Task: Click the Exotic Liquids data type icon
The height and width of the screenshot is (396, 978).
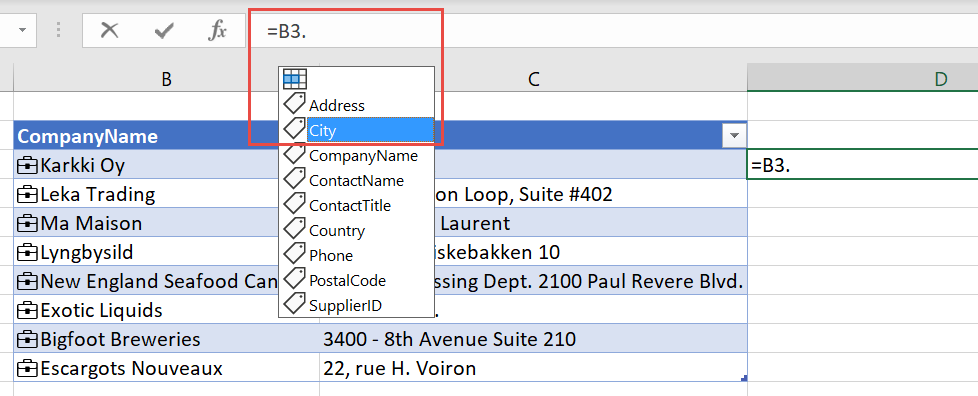Action: [x=27, y=311]
